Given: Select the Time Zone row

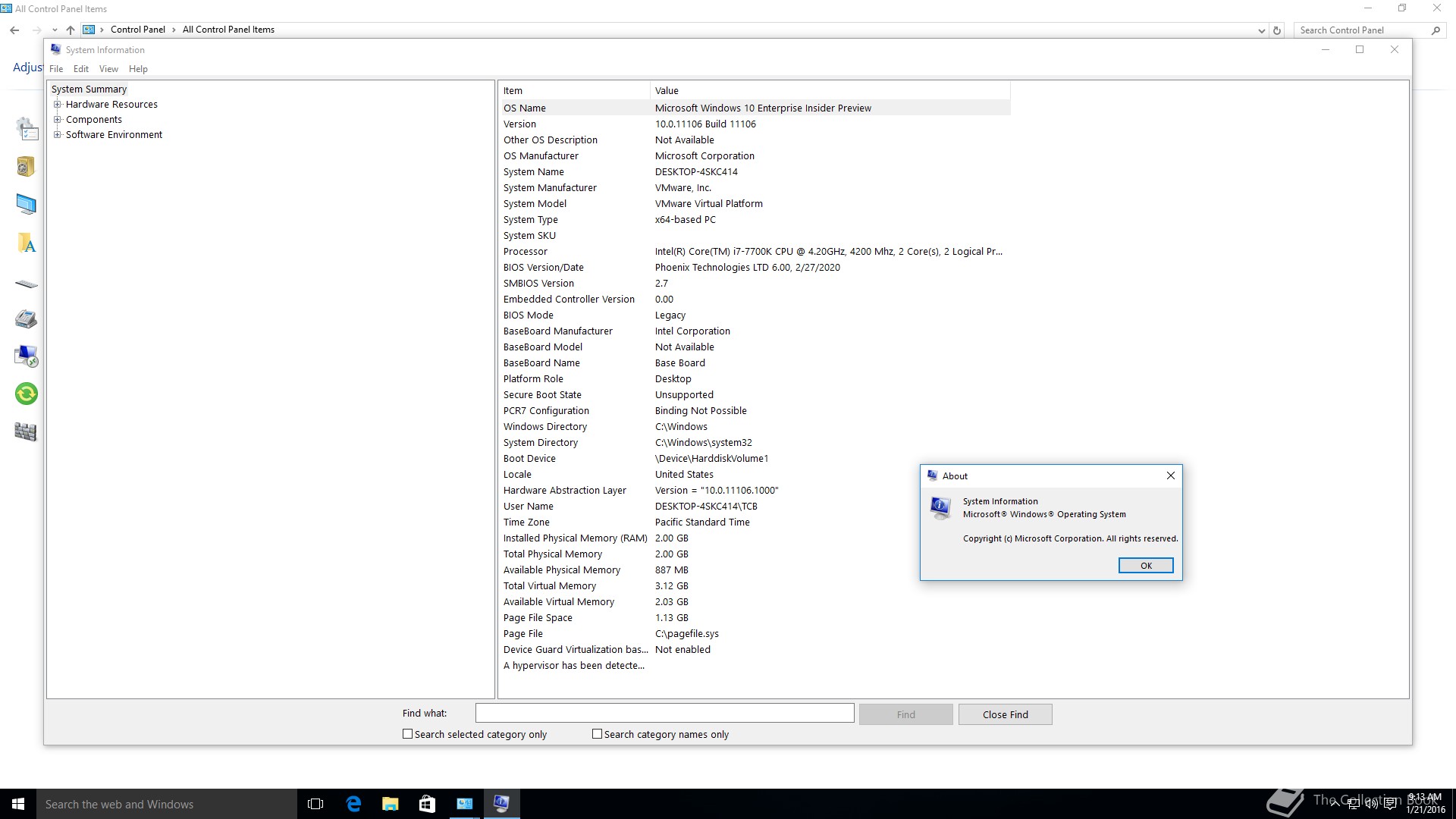Looking at the screenshot, I should pyautogui.click(x=755, y=522).
